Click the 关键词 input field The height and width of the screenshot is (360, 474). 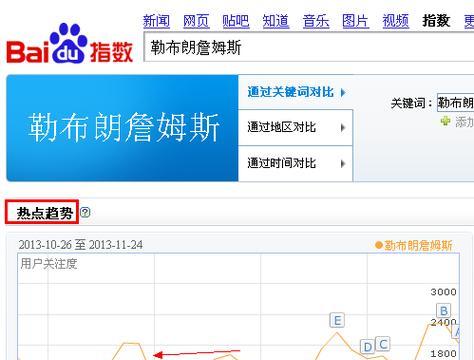tap(455, 103)
